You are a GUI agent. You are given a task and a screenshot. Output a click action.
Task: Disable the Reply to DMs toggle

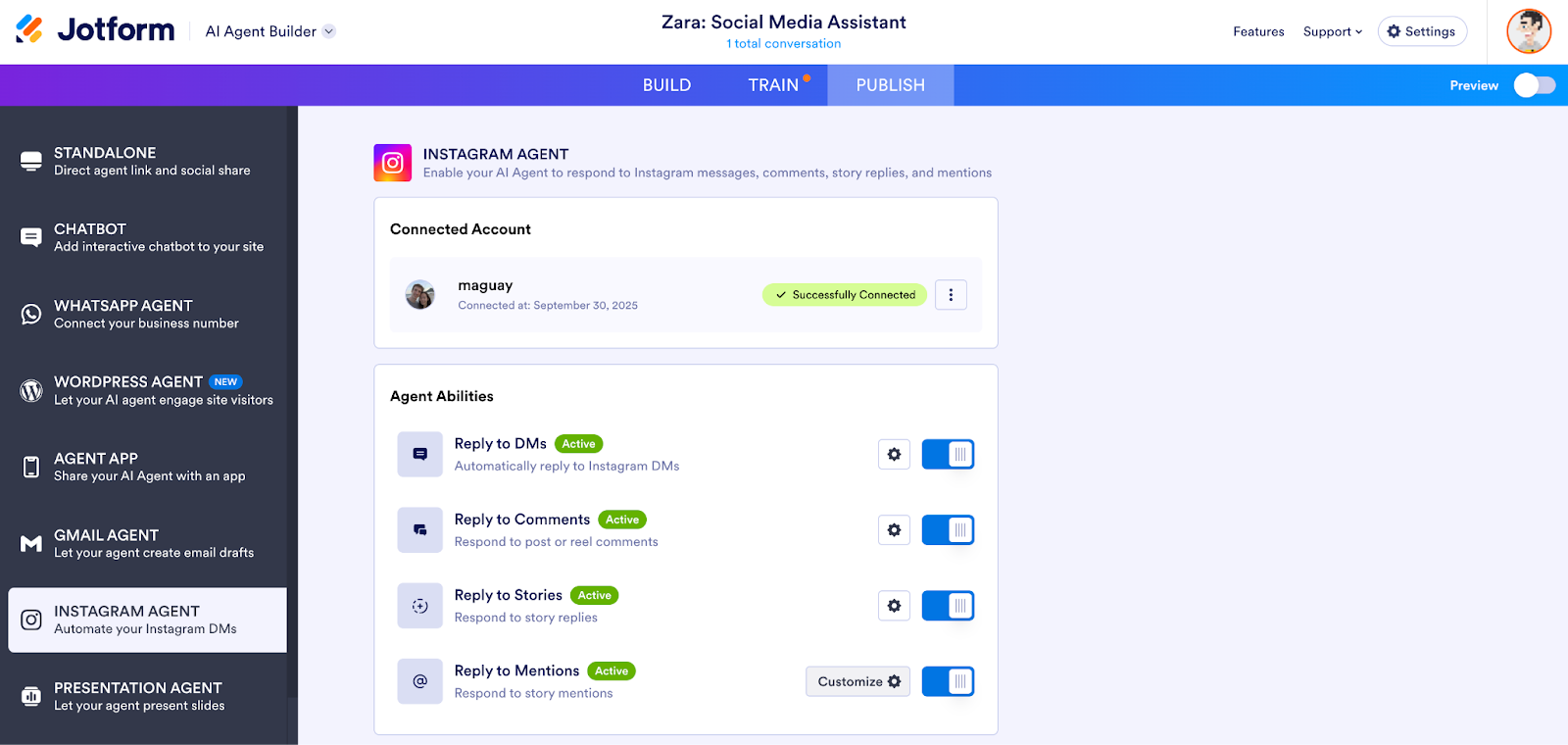(x=948, y=455)
